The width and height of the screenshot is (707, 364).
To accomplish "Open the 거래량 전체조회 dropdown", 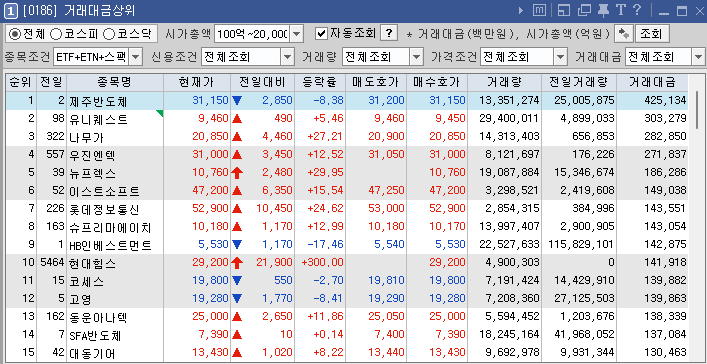I will click(415, 57).
